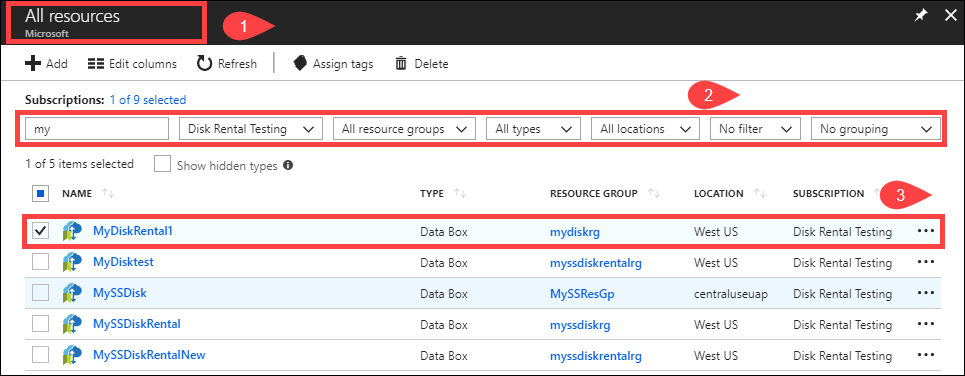This screenshot has height=376, width=965.
Task: Click the Refresh icon
Action: coord(204,63)
